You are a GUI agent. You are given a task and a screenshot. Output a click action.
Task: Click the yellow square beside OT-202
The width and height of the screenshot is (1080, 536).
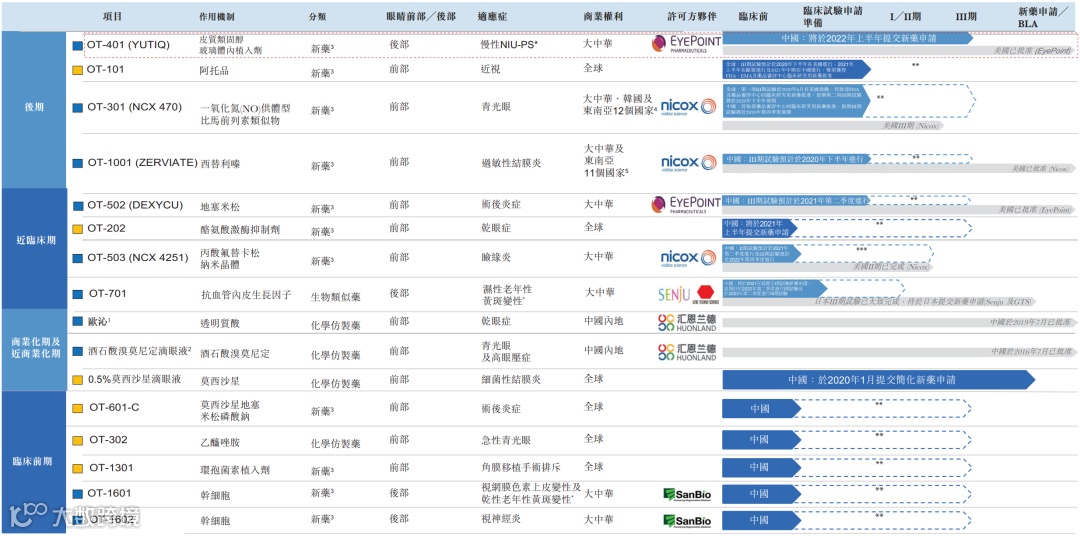pos(78,229)
